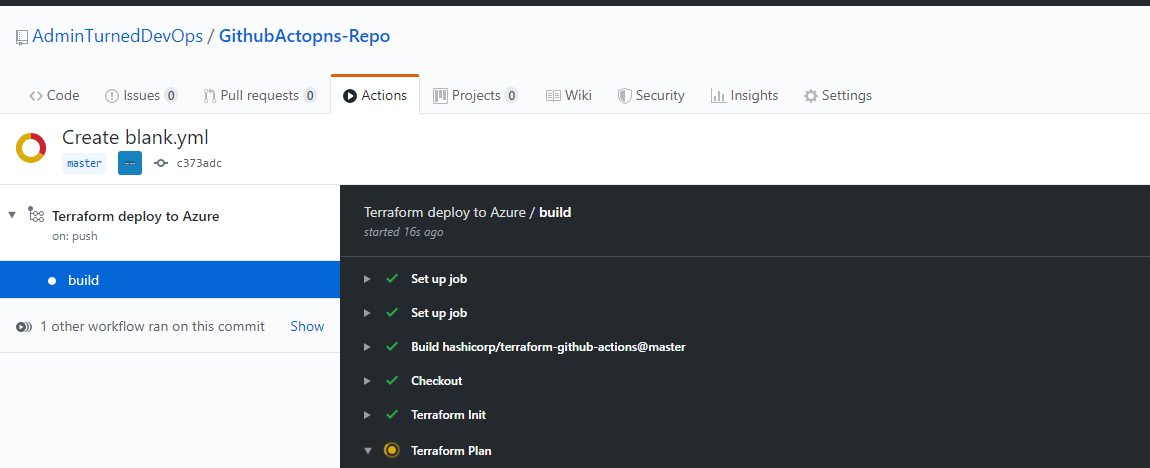Click the build job status dot

(52, 280)
